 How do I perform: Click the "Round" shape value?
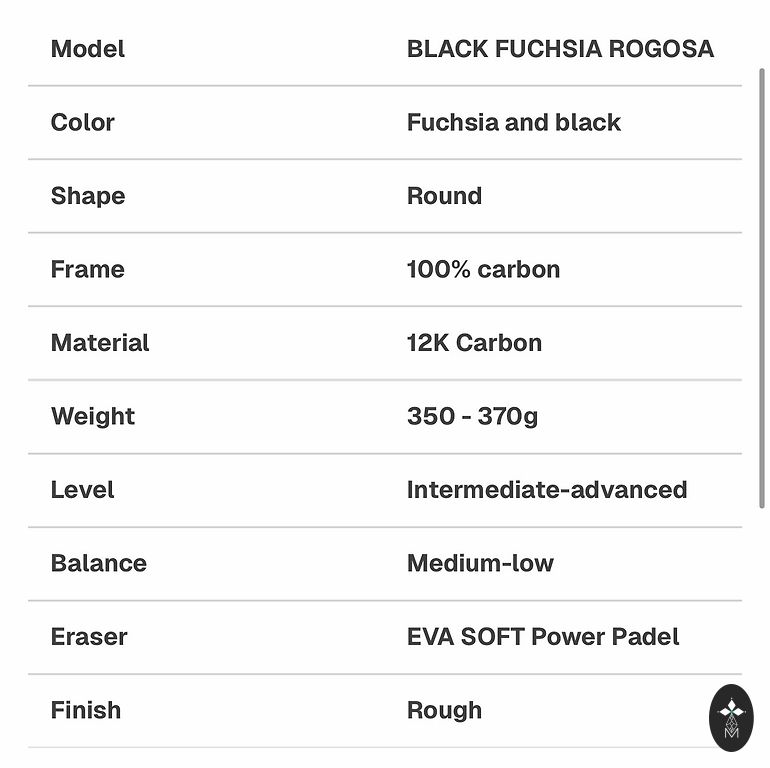pyautogui.click(x=444, y=196)
